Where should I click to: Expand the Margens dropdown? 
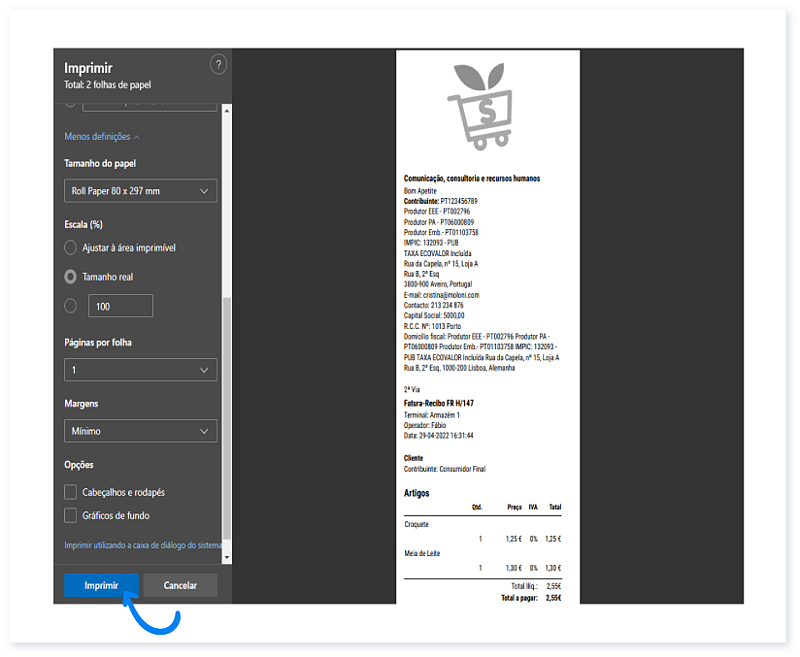pos(140,431)
